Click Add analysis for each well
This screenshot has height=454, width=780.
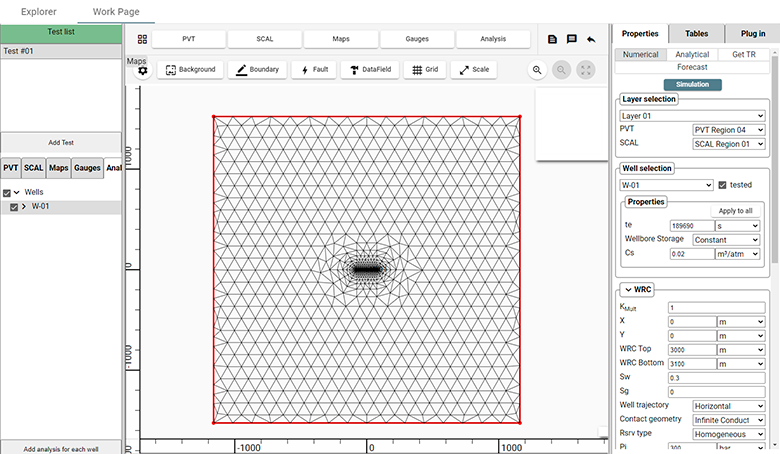click(x=61, y=449)
